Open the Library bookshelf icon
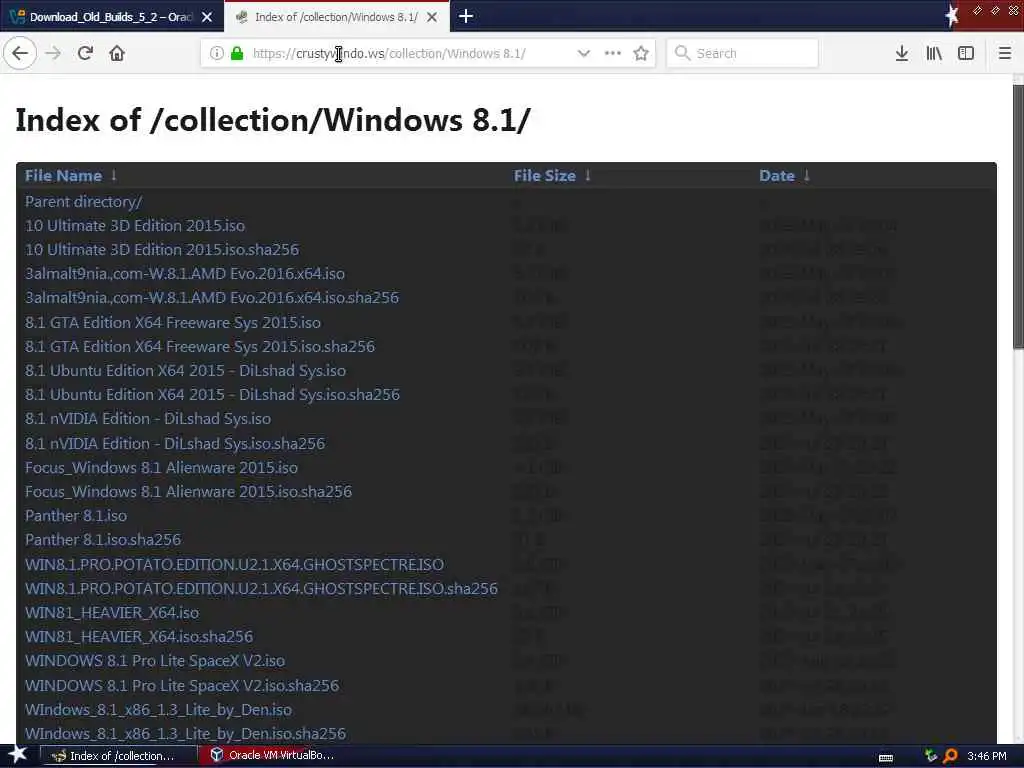Viewport: 1024px width, 768px height. pyautogui.click(x=934, y=53)
